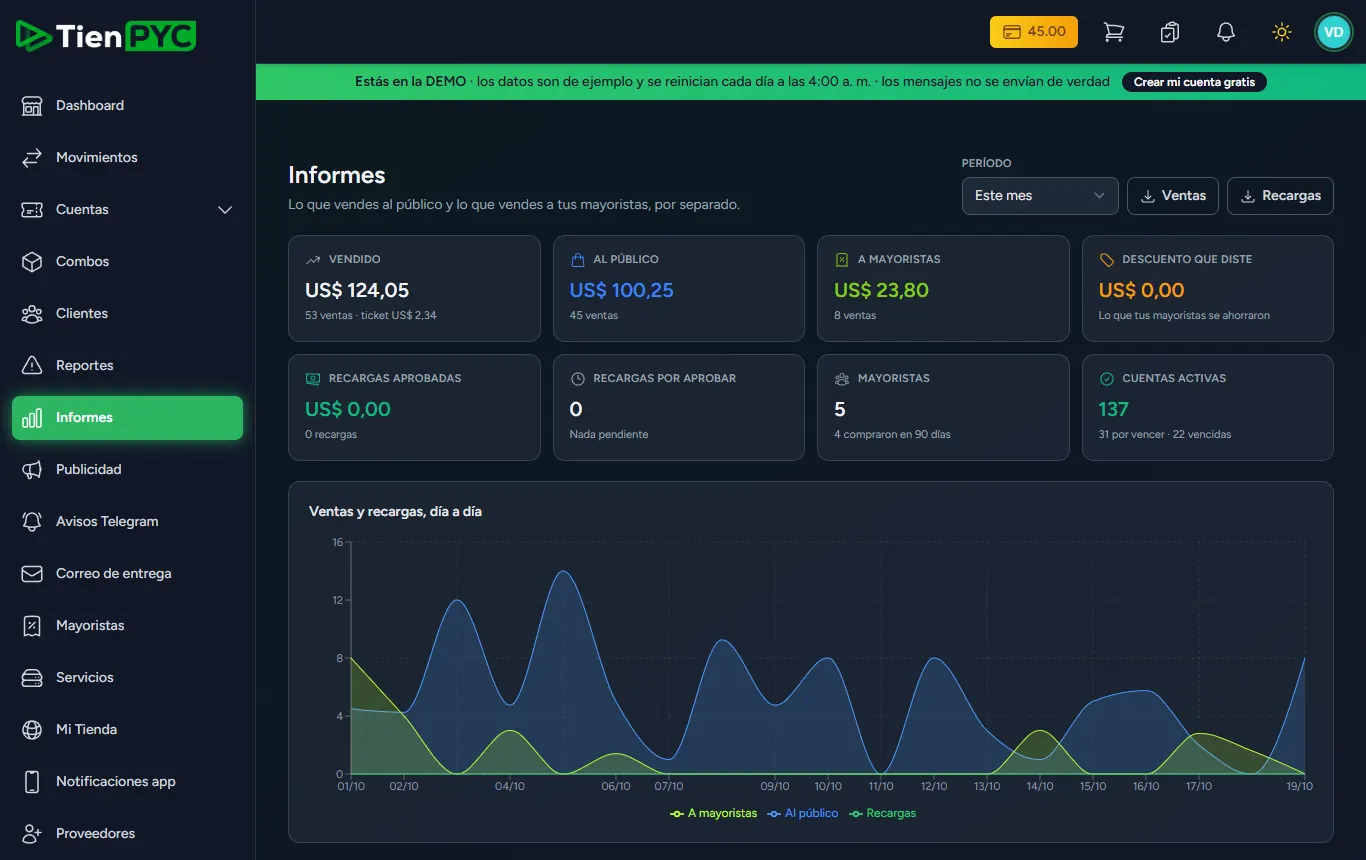Click the Cuentas activas 137 card
The width and height of the screenshot is (1366, 860).
tap(1208, 408)
